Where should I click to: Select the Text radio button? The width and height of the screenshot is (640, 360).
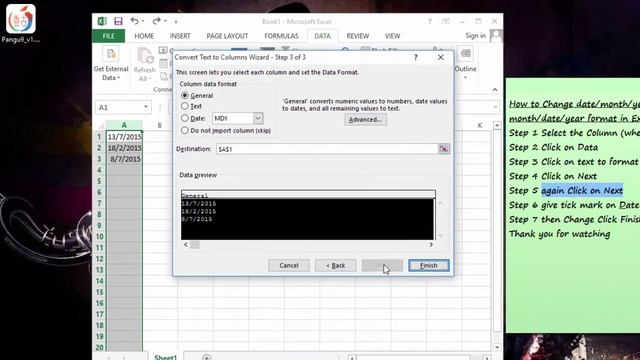(185, 106)
